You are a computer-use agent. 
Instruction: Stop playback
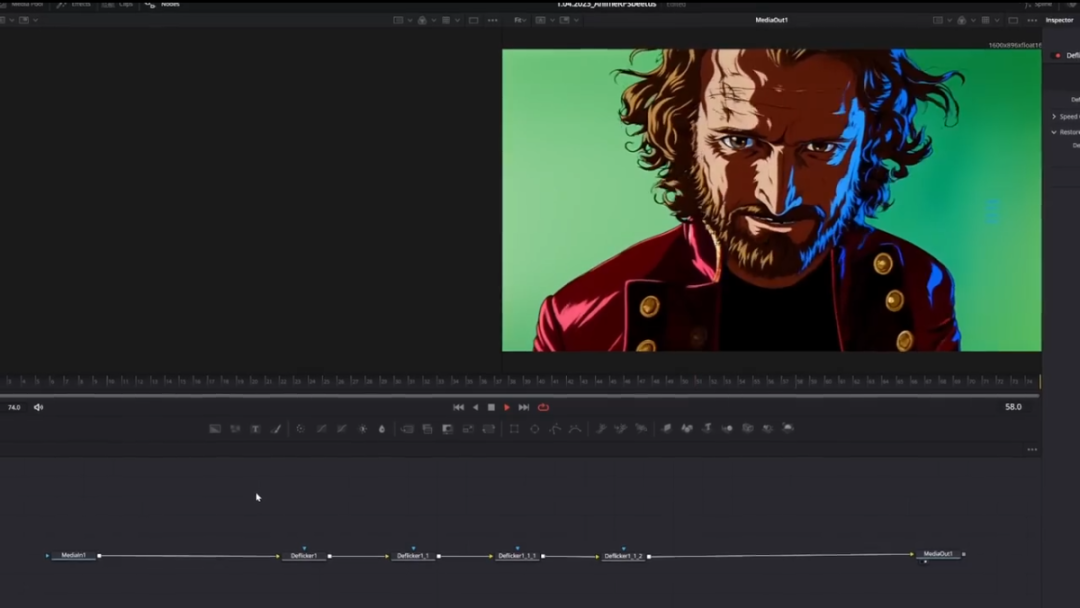click(x=491, y=407)
